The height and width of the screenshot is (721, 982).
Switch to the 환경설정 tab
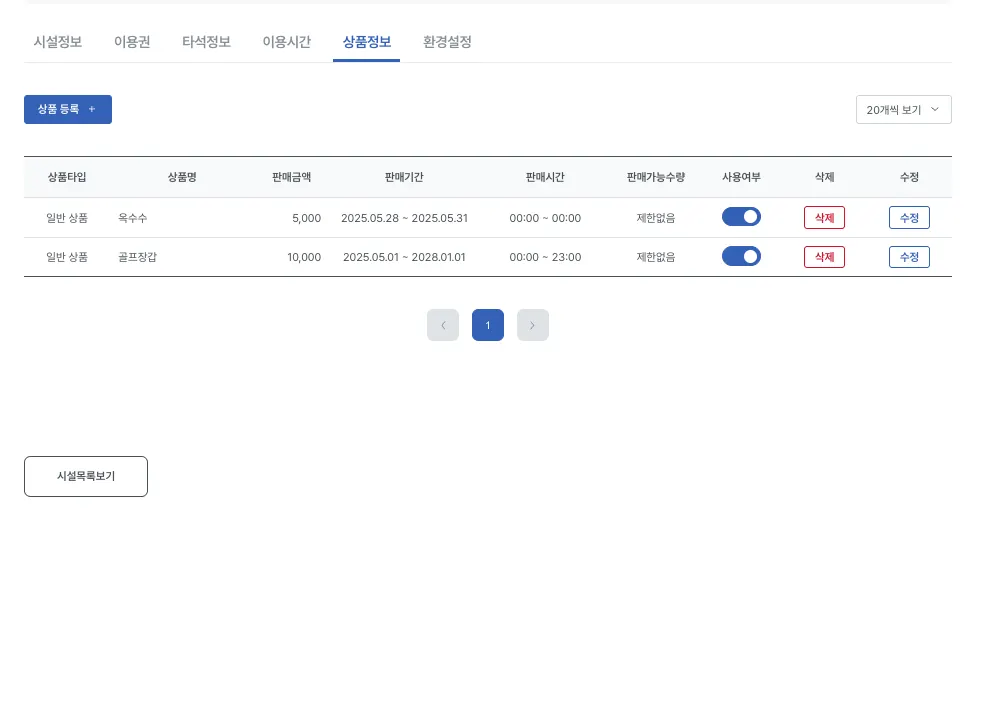[x=447, y=42]
